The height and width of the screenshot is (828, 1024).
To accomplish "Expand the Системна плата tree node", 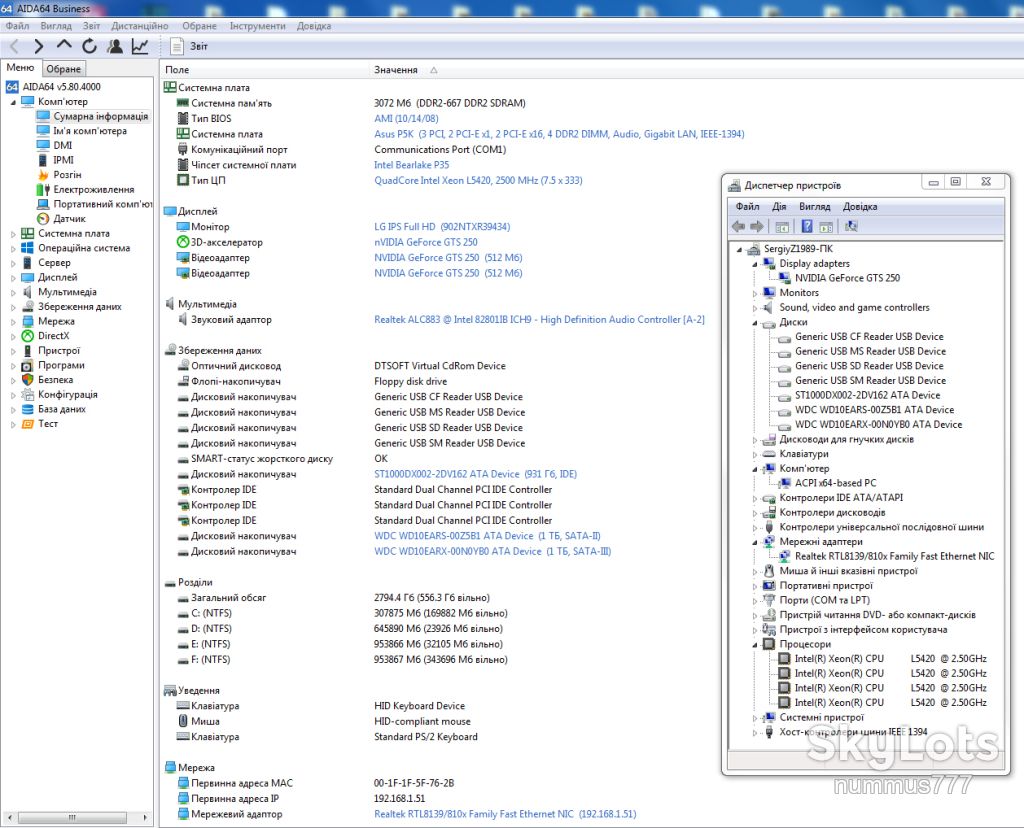I will pos(13,234).
